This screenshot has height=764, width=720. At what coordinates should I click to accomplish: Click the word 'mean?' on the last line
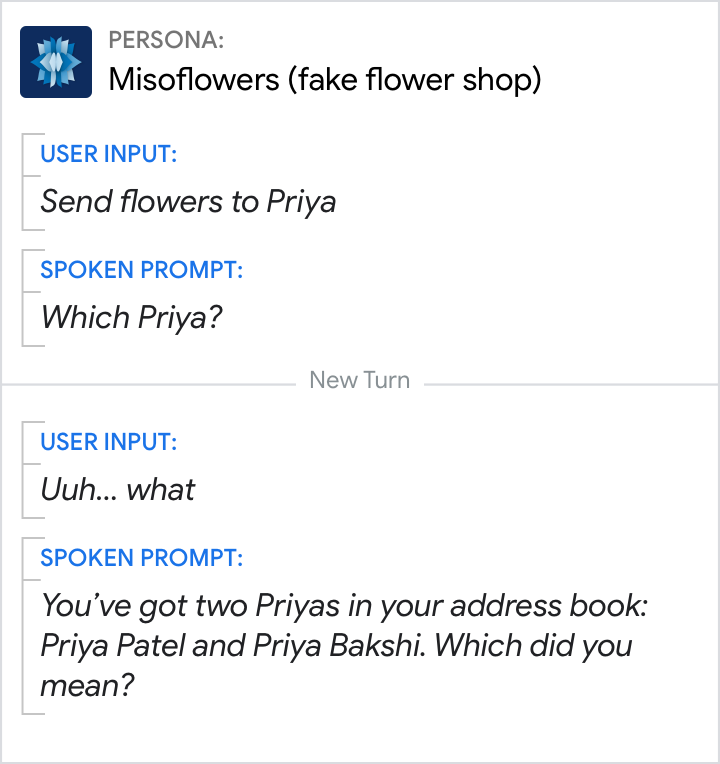87,685
